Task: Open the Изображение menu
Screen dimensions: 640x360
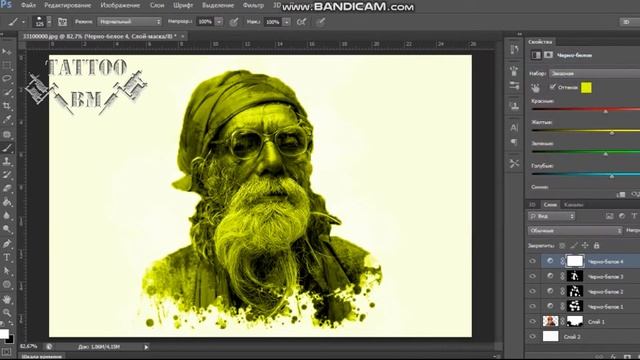Action: coord(120,5)
